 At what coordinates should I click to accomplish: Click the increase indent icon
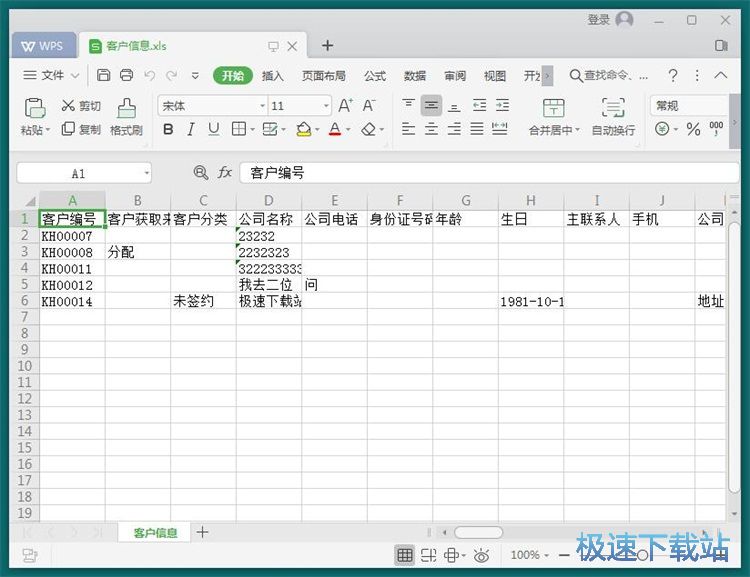pos(502,105)
